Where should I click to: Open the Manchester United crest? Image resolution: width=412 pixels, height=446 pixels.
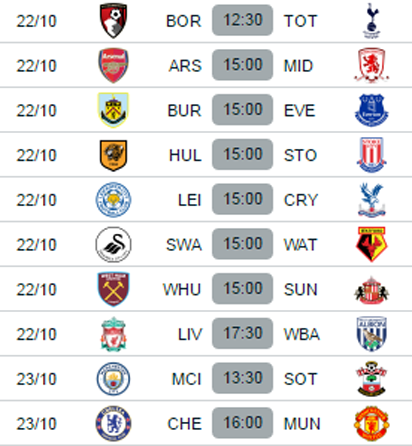(x=372, y=423)
